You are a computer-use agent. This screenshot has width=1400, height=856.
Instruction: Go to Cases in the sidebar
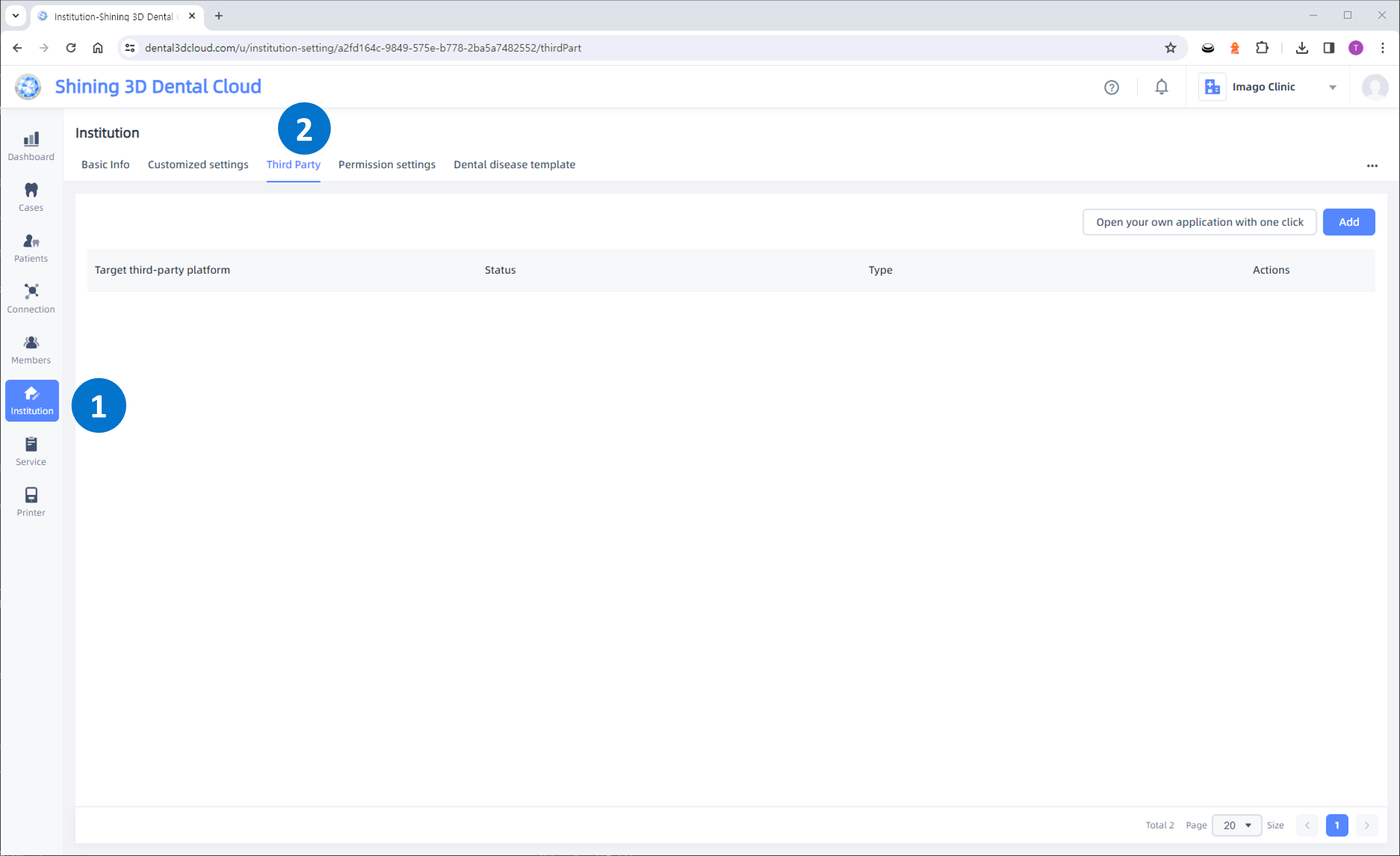[31, 196]
